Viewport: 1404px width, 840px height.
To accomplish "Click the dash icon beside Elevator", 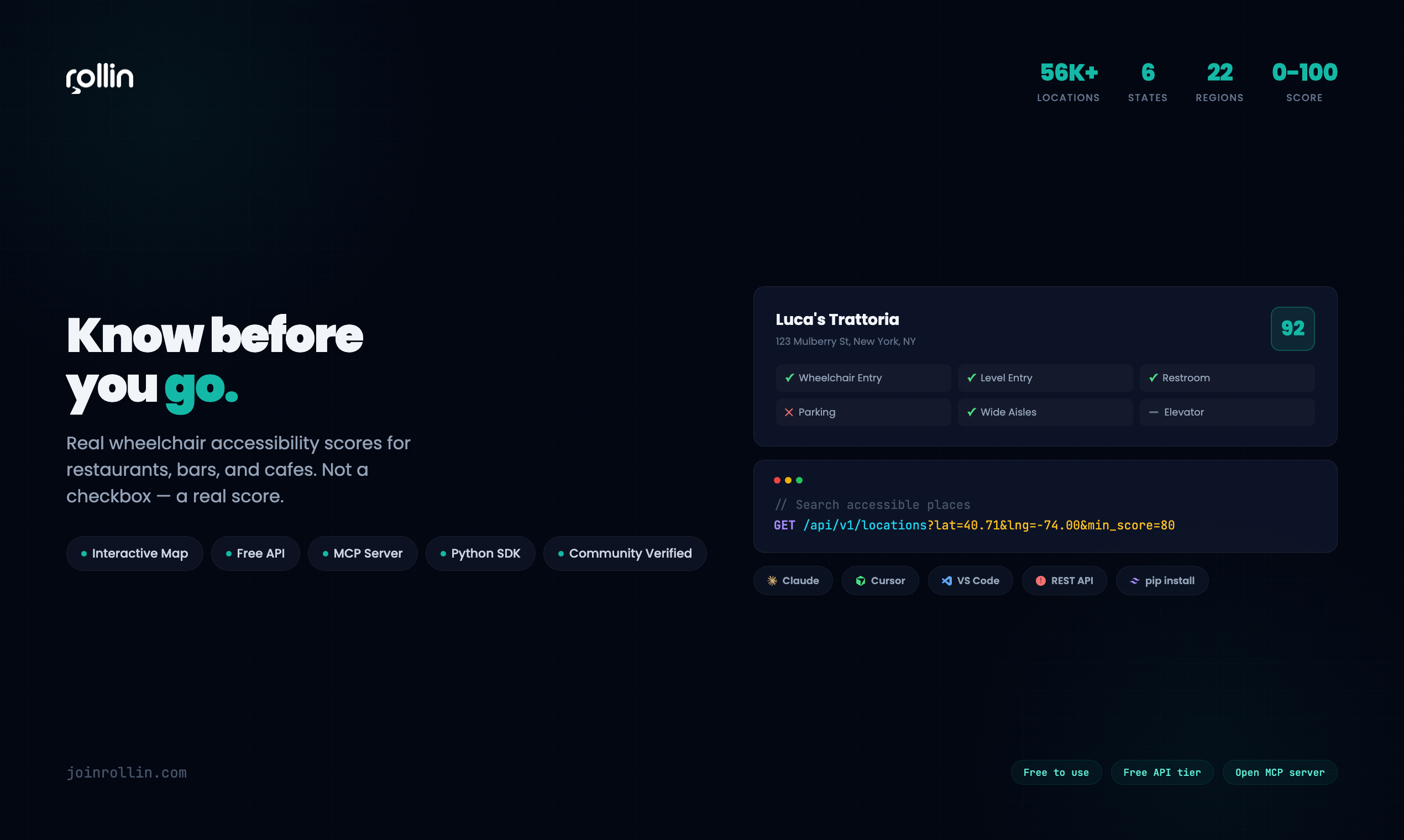I will point(1152,412).
